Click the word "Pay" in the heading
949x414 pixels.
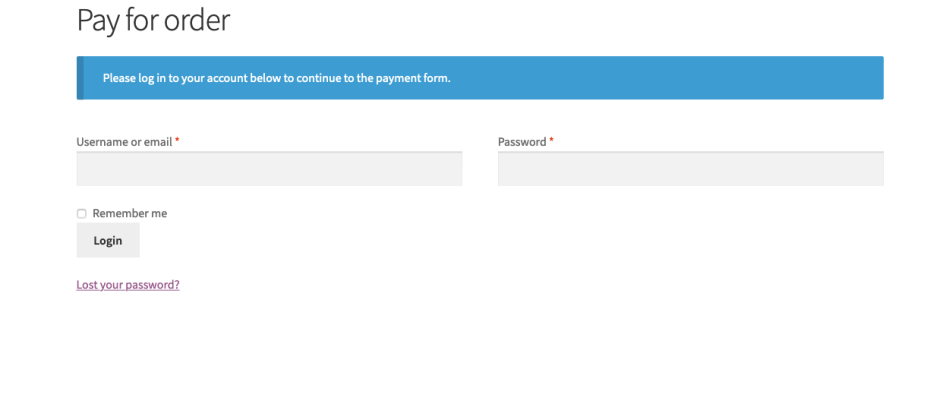(x=95, y=20)
